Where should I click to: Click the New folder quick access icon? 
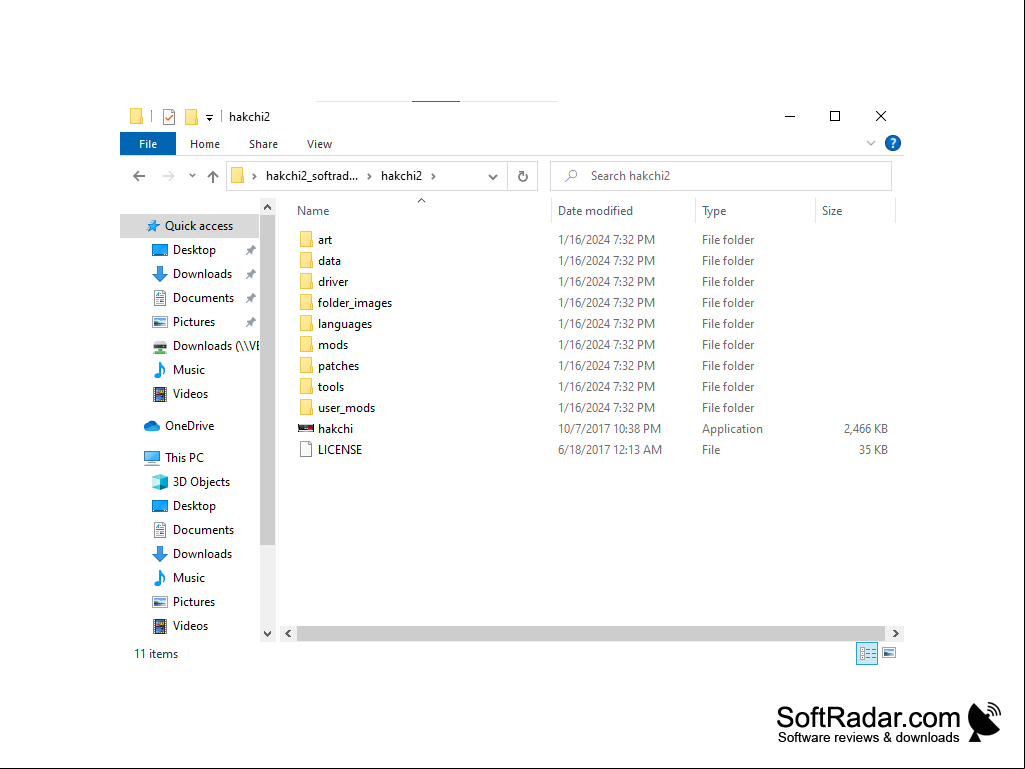point(191,116)
